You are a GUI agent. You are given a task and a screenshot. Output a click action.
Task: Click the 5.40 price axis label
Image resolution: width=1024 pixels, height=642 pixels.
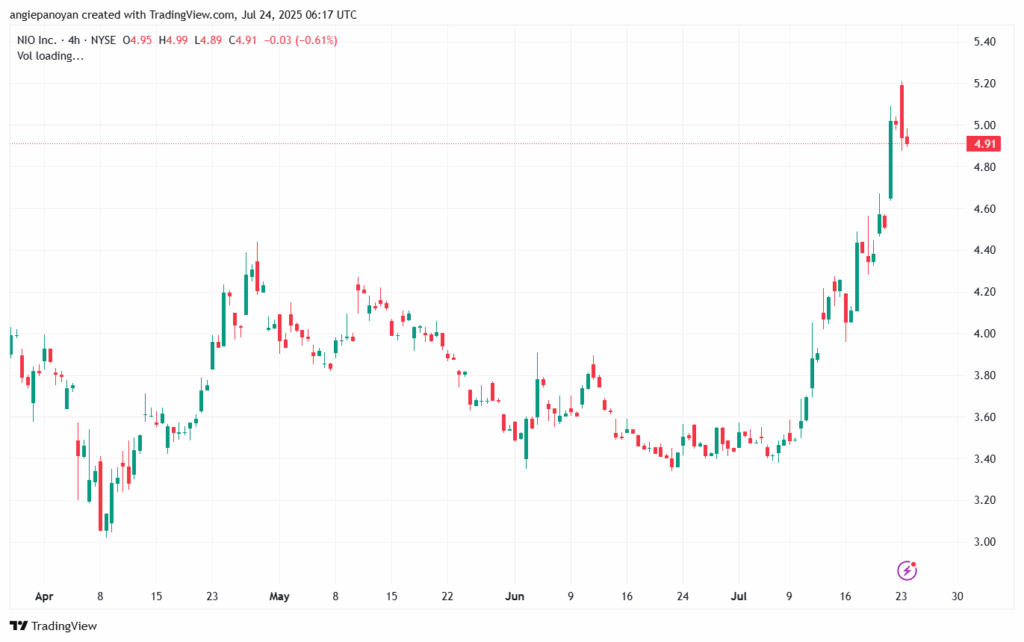coord(984,42)
